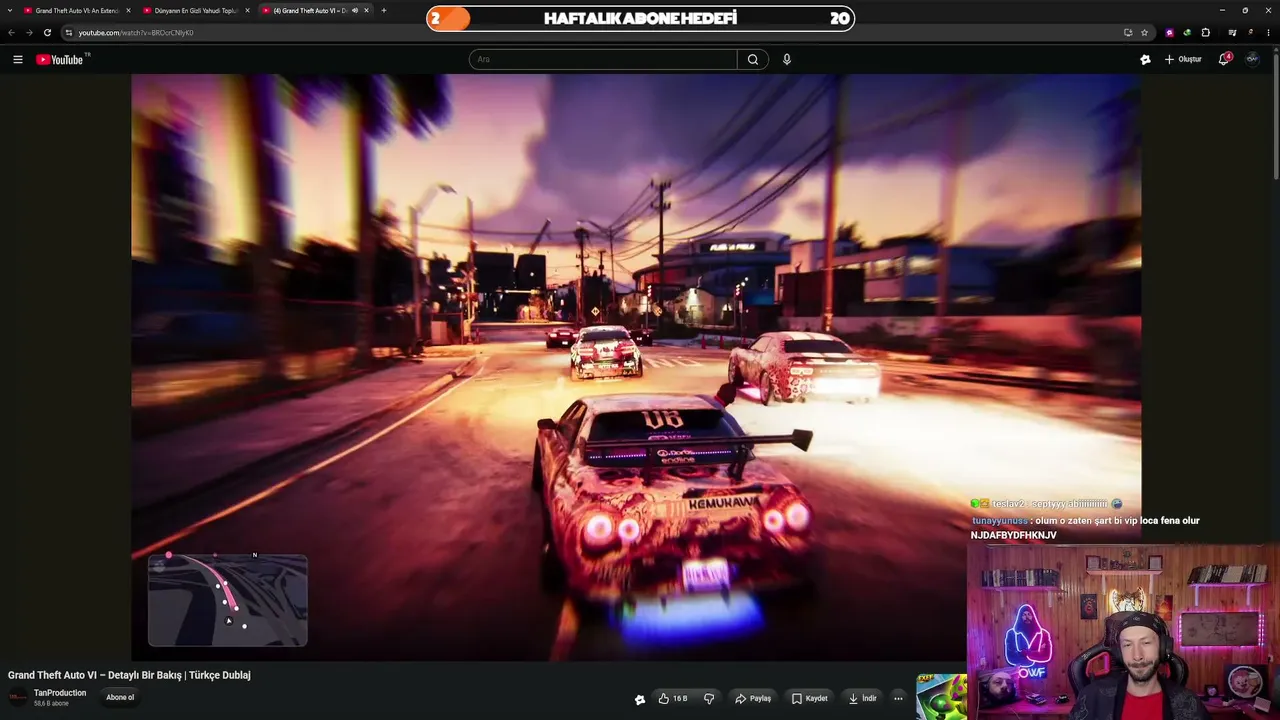This screenshot has height=720, width=1280.
Task: Open the suggested video thumbnail beside İndir
Action: [941, 697]
